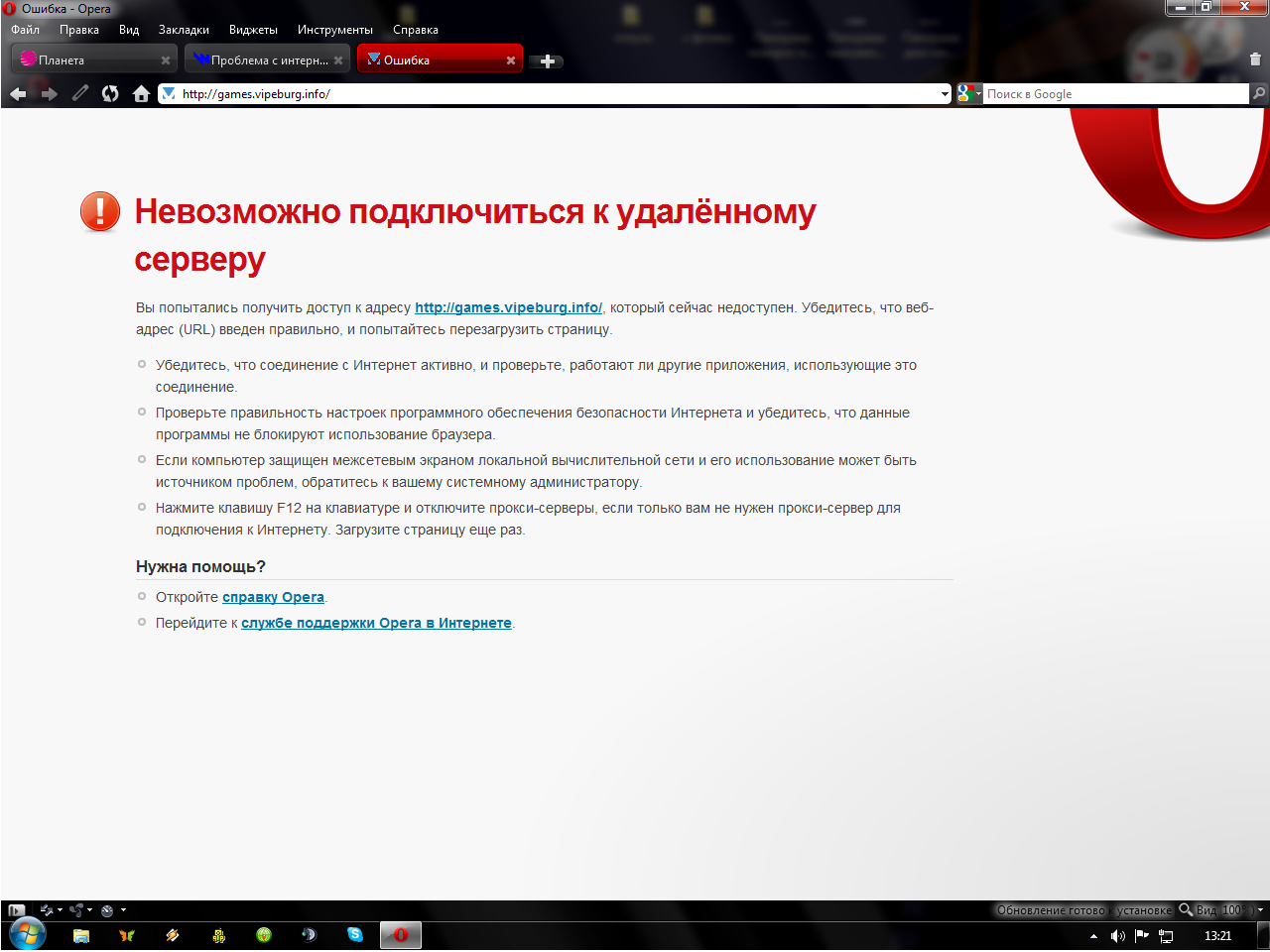
Task: Follow the http://games.vipeburg.info/ link
Action: (x=508, y=307)
